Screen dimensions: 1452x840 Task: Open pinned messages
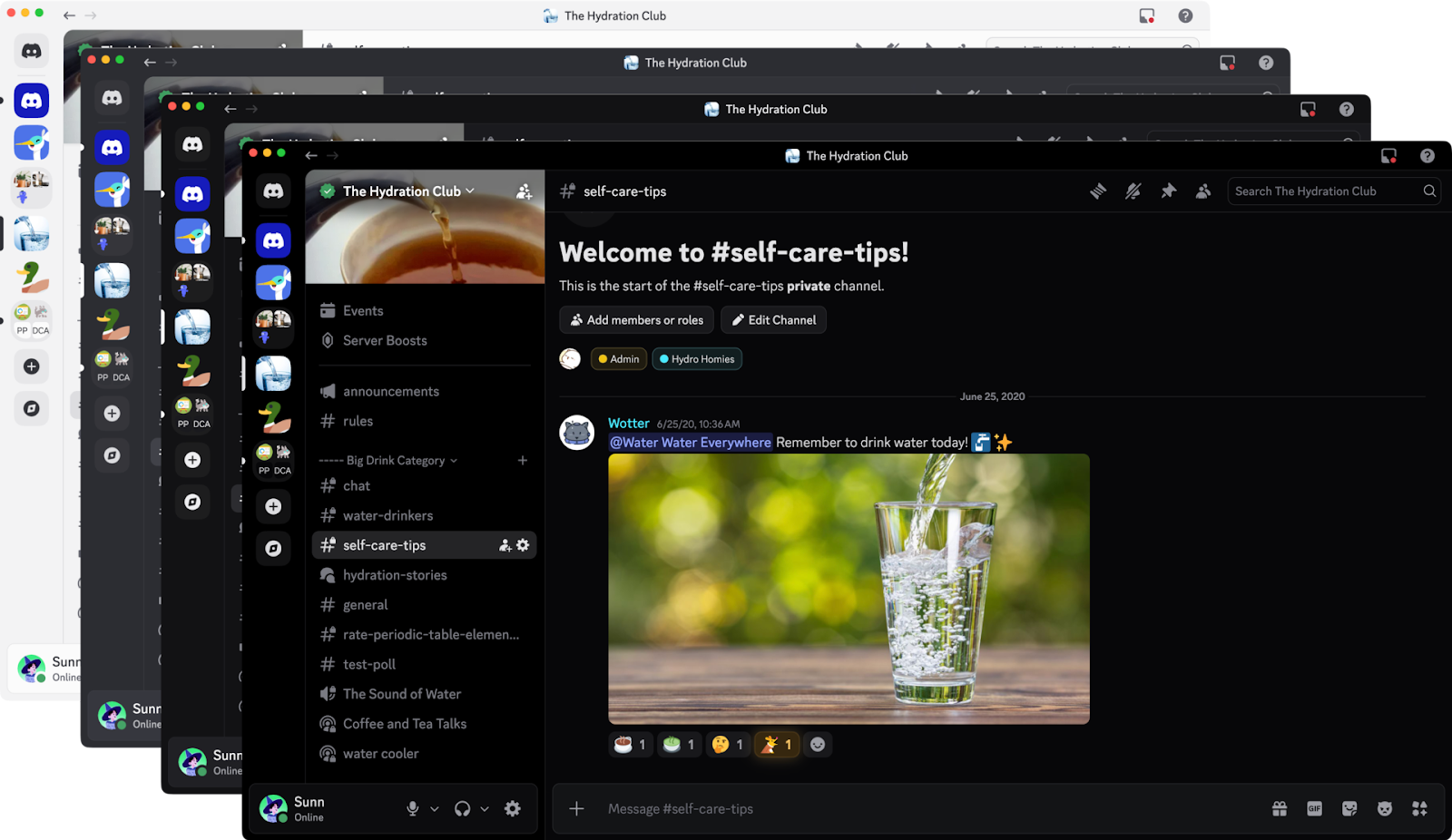[x=1168, y=190]
